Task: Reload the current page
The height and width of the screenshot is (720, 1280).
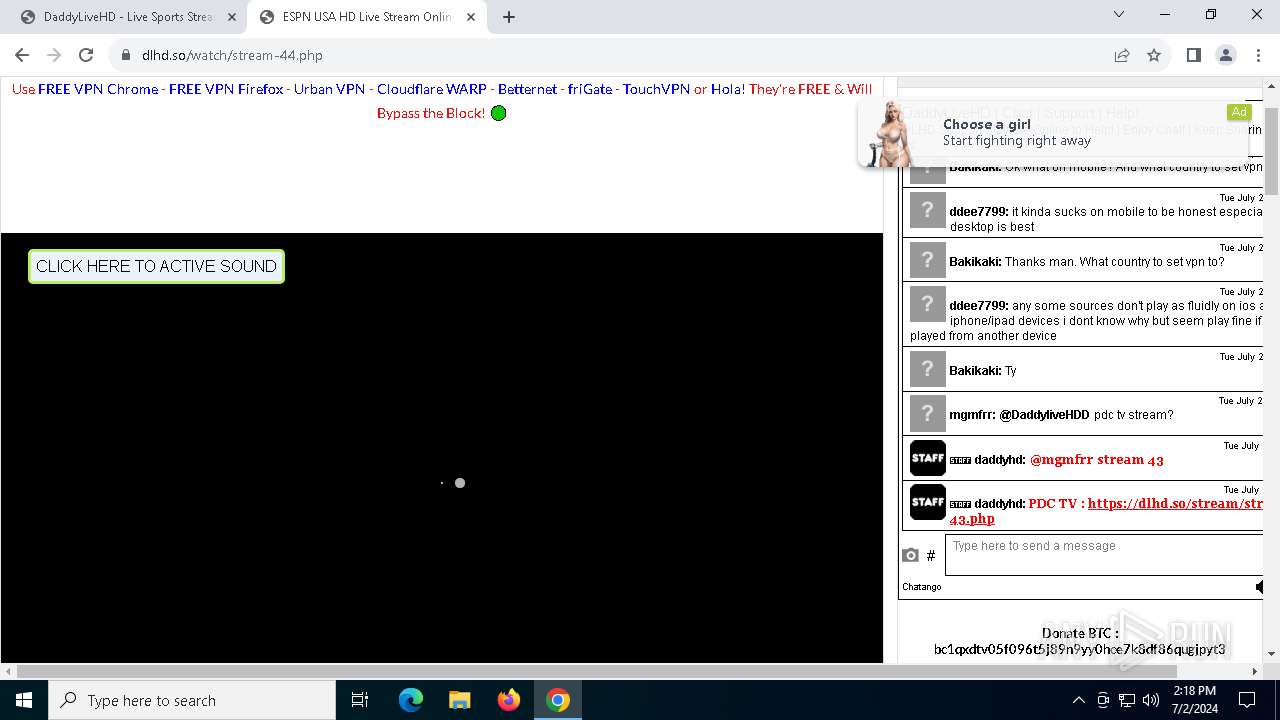Action: click(x=86, y=55)
